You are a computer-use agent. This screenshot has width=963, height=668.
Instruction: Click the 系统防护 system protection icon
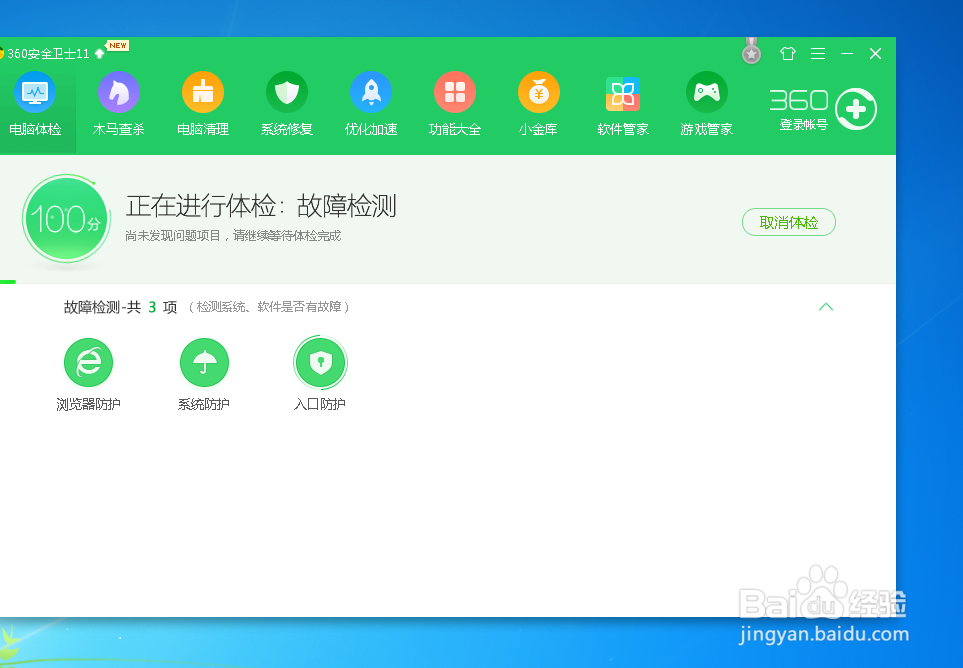tap(204, 362)
